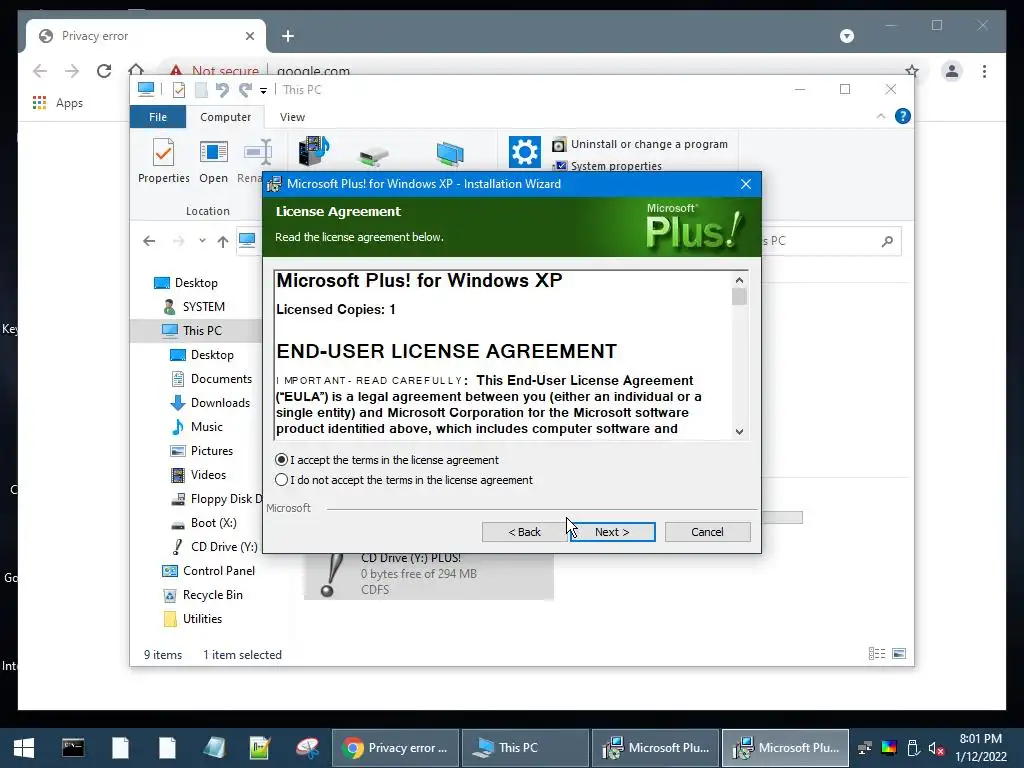This screenshot has width=1024, height=768.
Task: Cancel the Plus! installation
Action: 707,532
